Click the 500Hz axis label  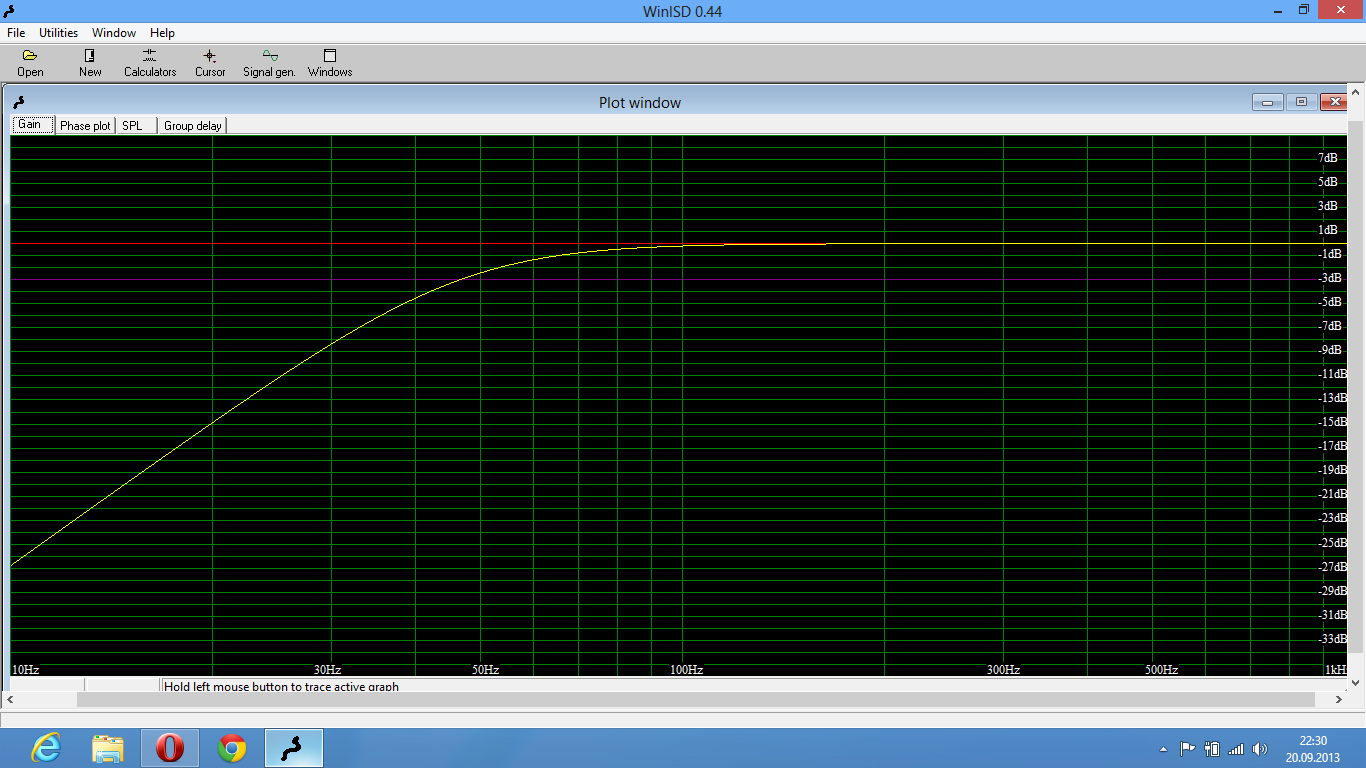tap(1162, 670)
